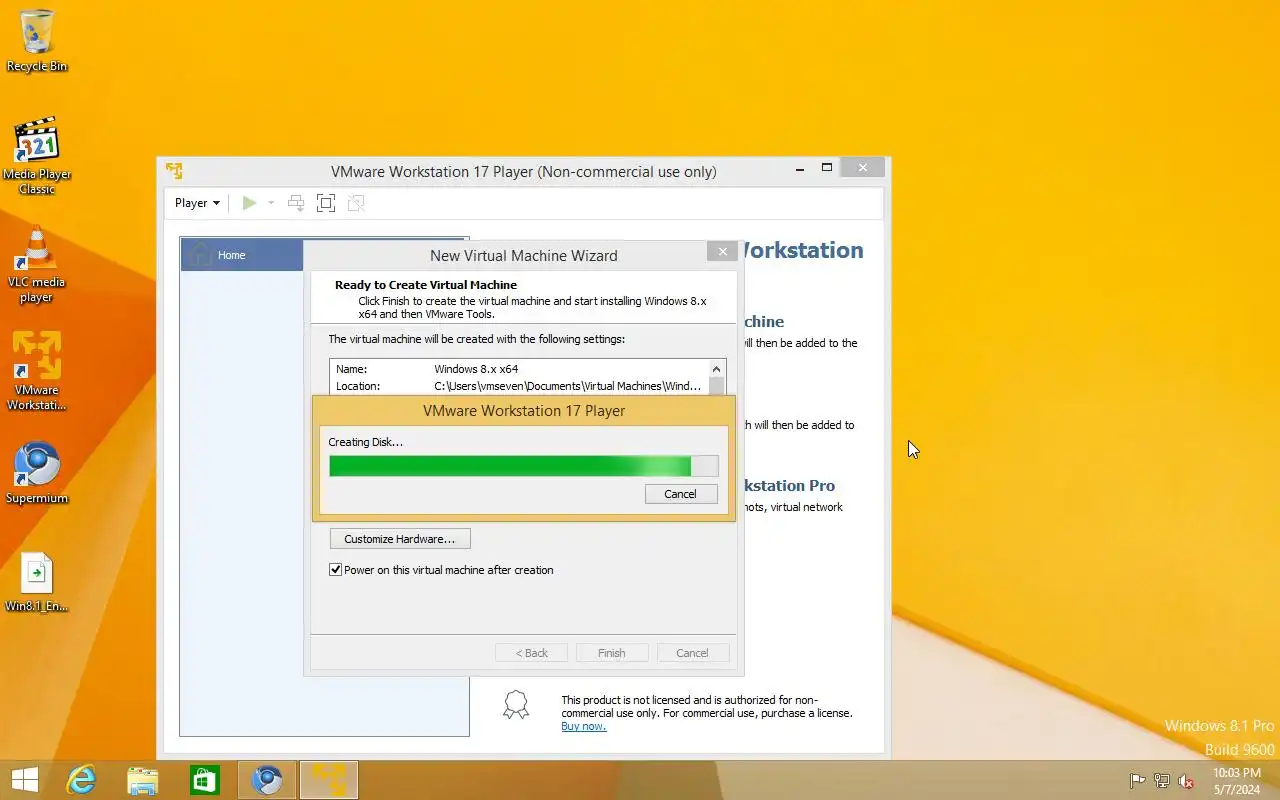Open the clock showing 10:03 PM
The width and height of the screenshot is (1280, 800).
point(1237,781)
